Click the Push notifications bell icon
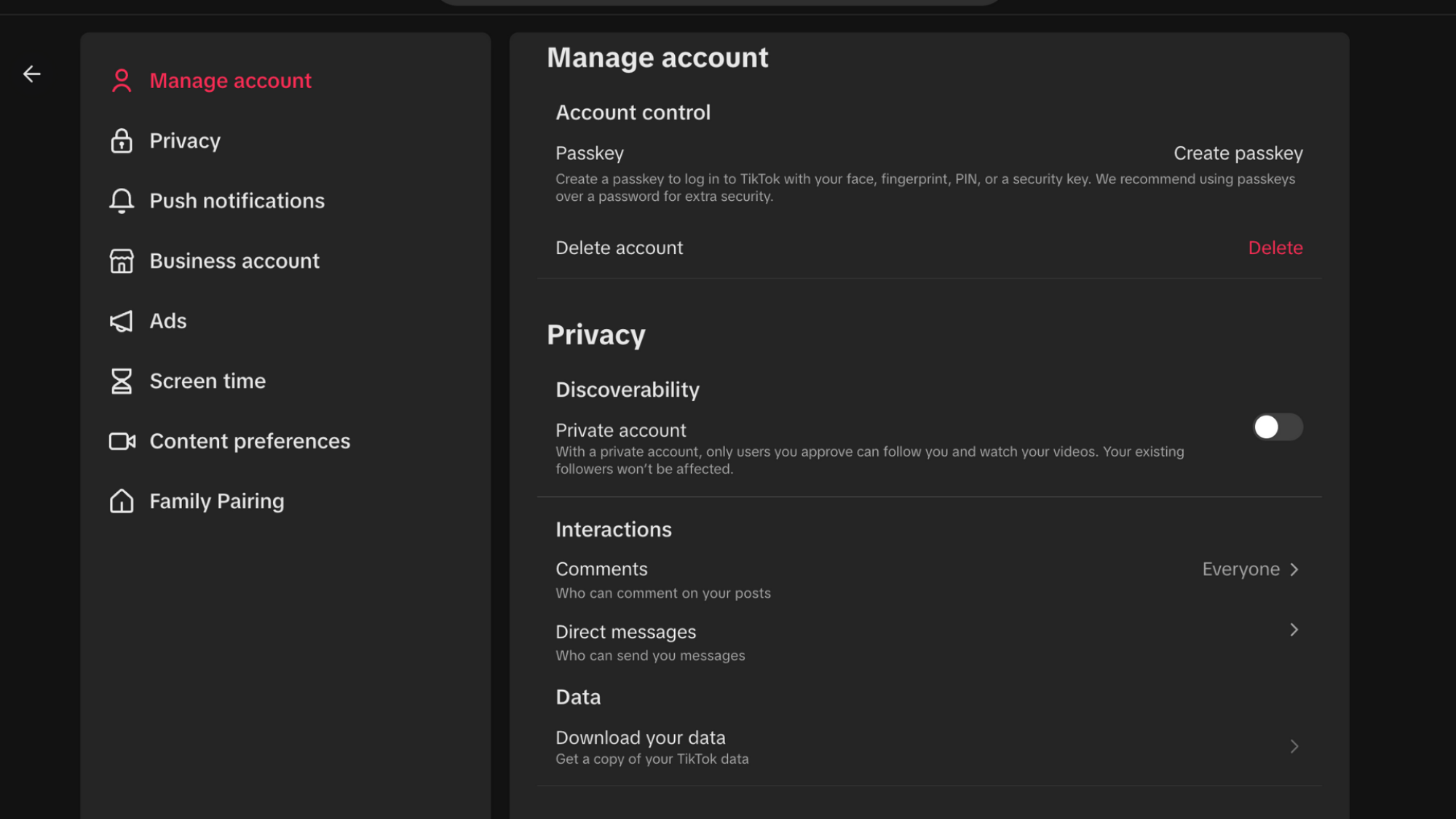 [122, 201]
